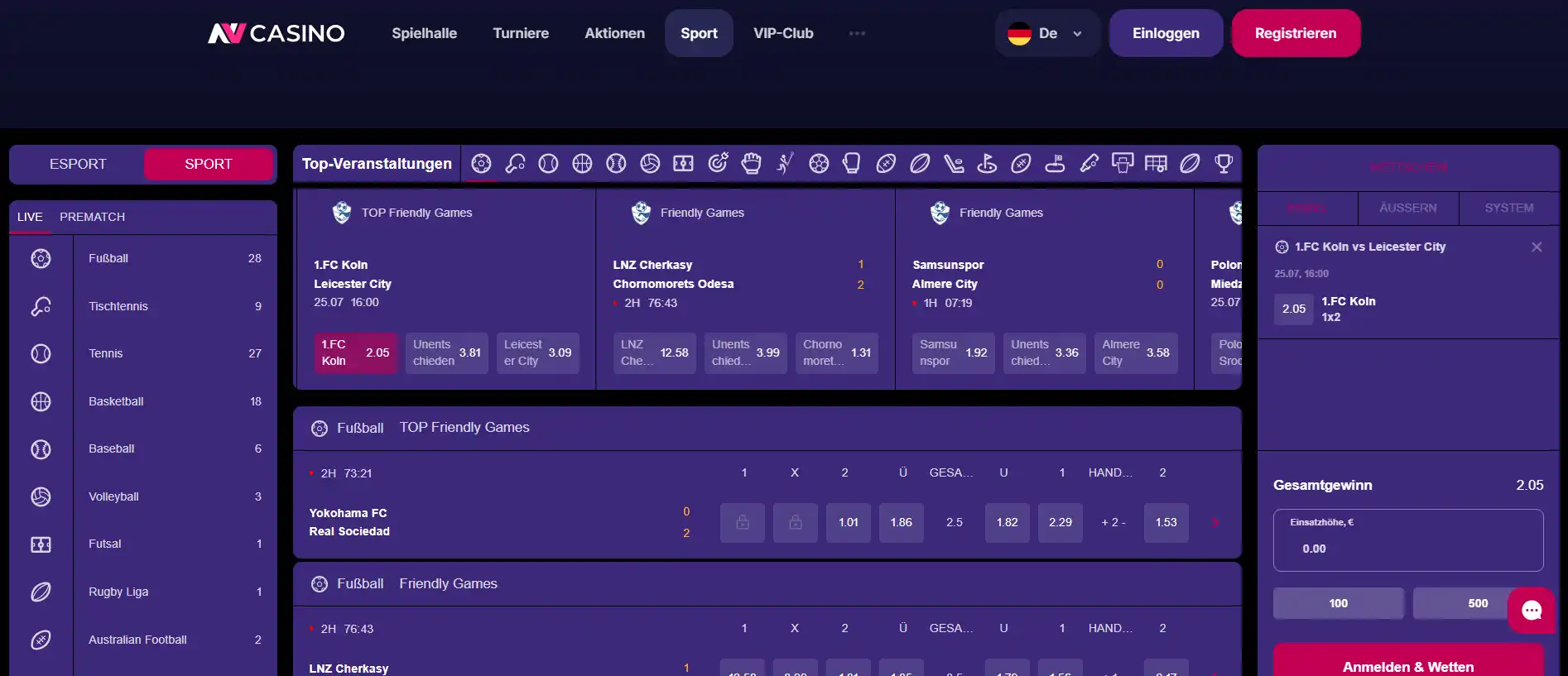Select Yokohama match odds 1.01
Image resolution: width=1568 pixels, height=676 pixels.
point(849,522)
